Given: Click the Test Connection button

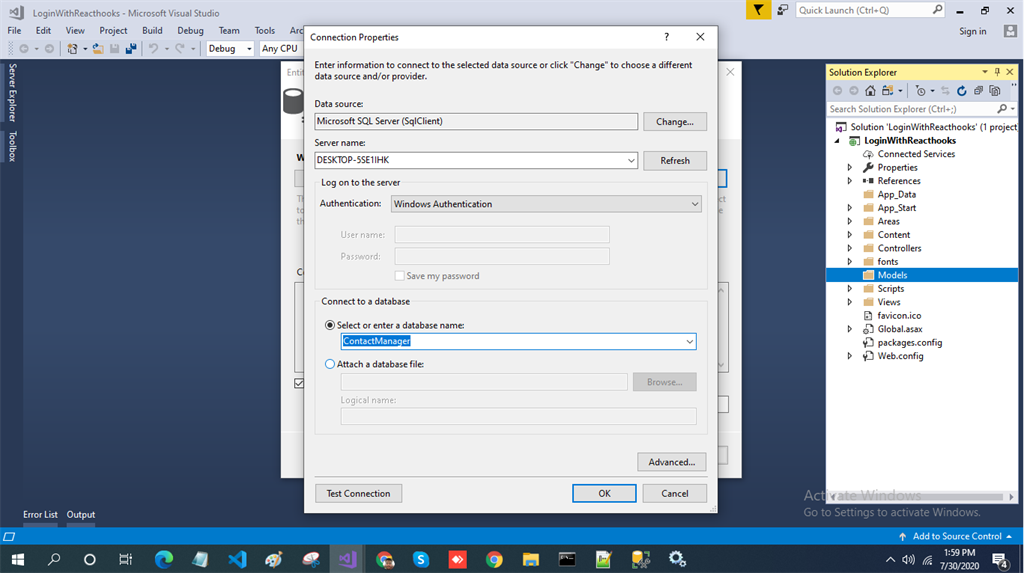Looking at the screenshot, I should coord(359,493).
